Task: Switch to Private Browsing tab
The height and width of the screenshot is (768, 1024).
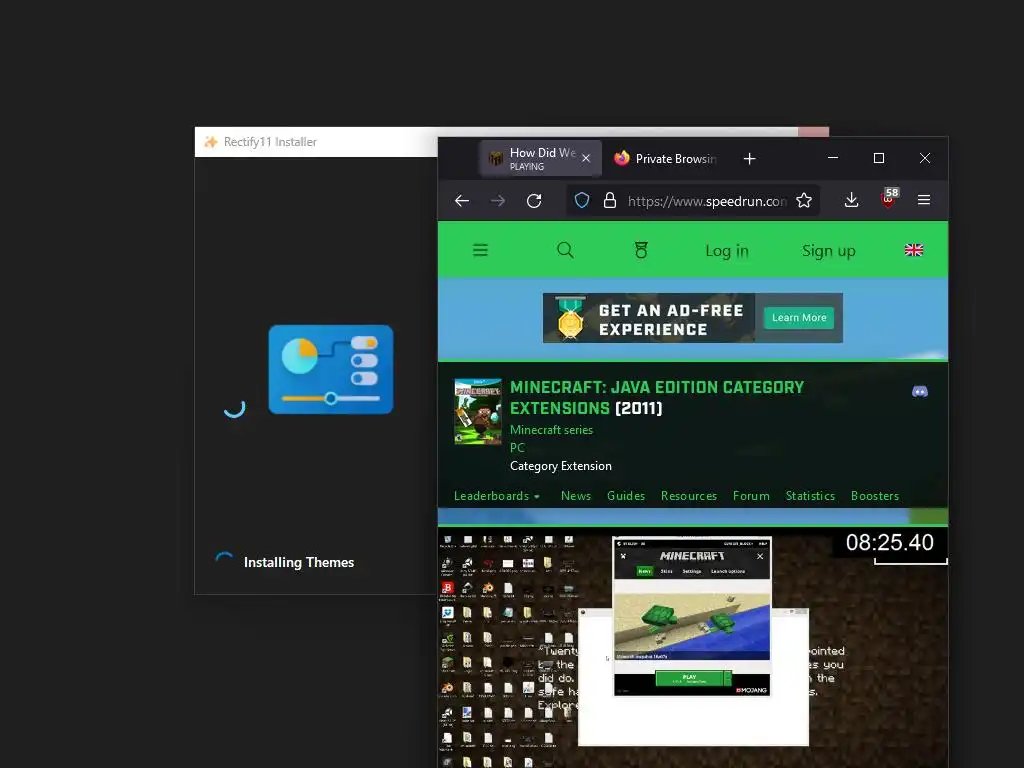Action: [665, 159]
